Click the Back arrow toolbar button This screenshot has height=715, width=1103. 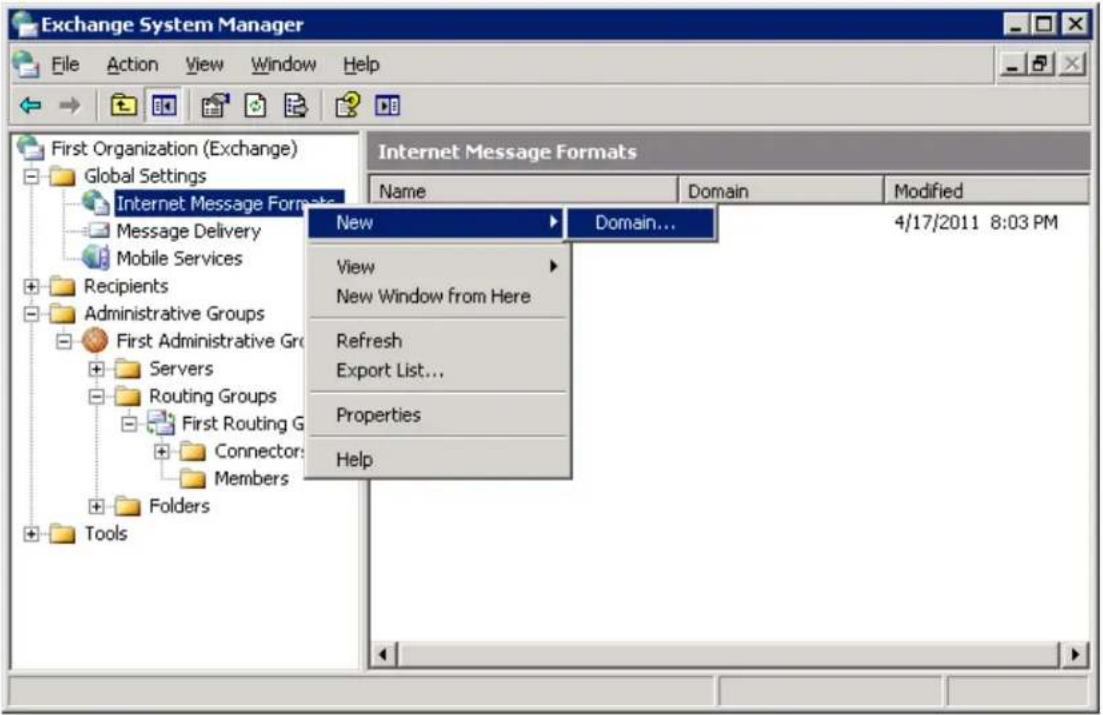point(30,106)
